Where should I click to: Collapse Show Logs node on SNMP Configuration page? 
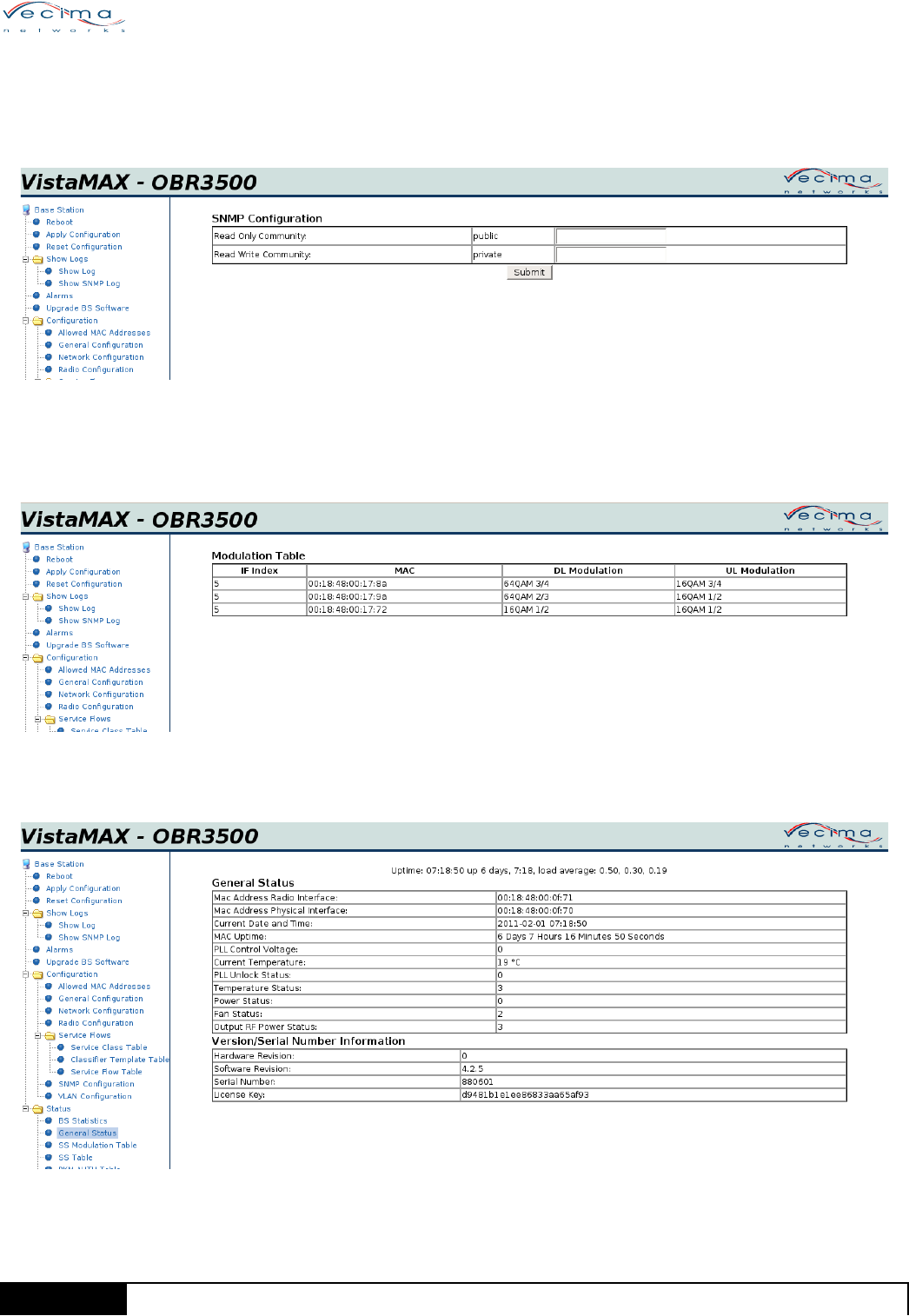click(x=25, y=259)
